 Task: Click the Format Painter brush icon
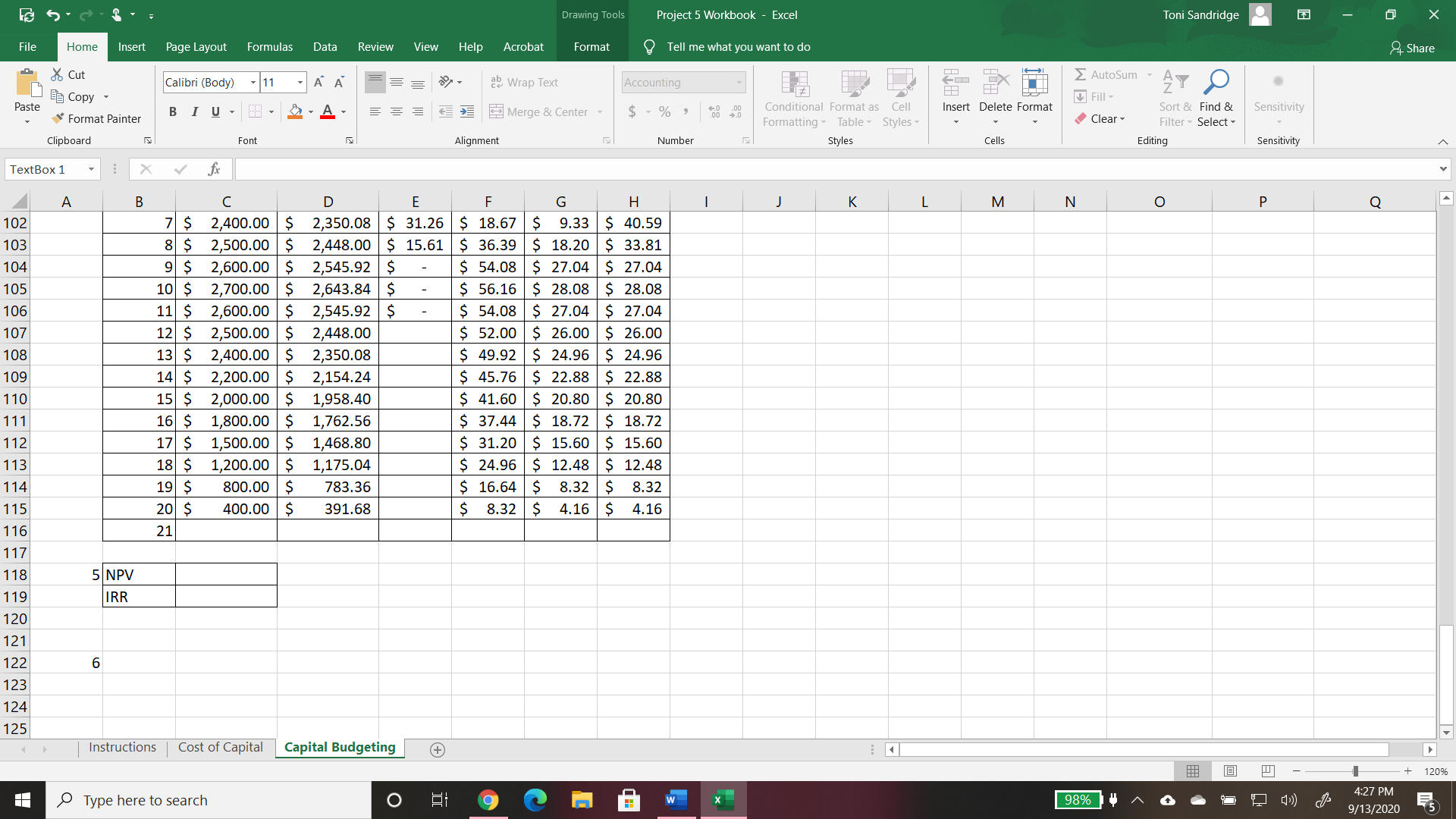58,119
